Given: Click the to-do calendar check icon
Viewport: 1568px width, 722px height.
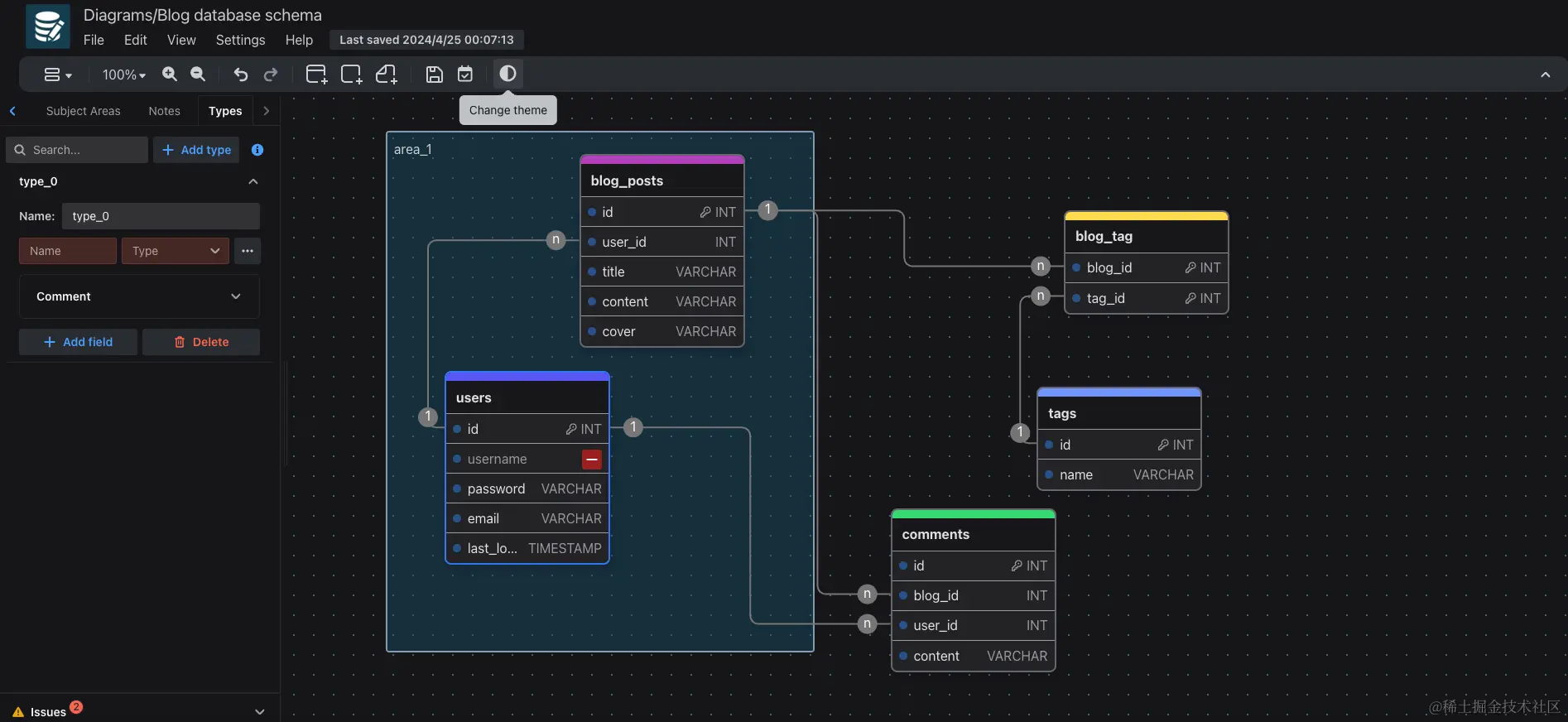Looking at the screenshot, I should (x=465, y=75).
